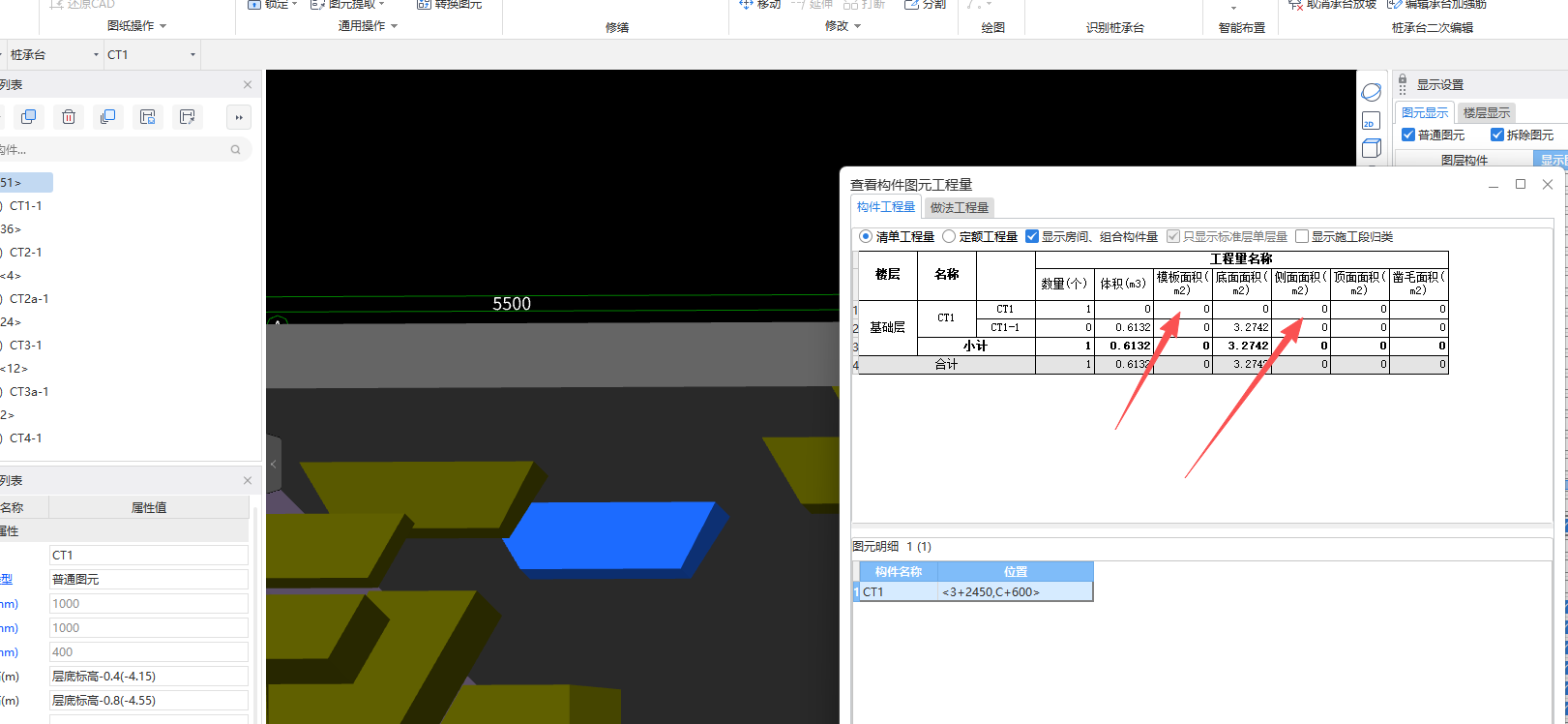Click the 3D cube view icon
Viewport: 1568px width, 724px height.
[1371, 148]
